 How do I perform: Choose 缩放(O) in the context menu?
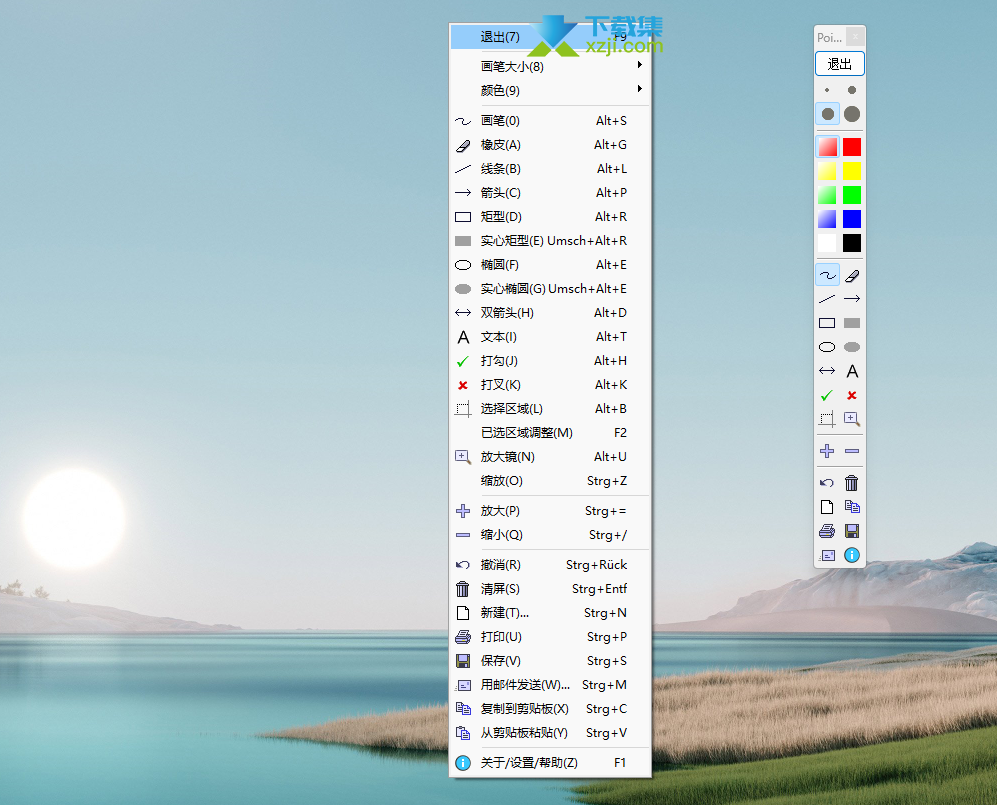(550, 481)
